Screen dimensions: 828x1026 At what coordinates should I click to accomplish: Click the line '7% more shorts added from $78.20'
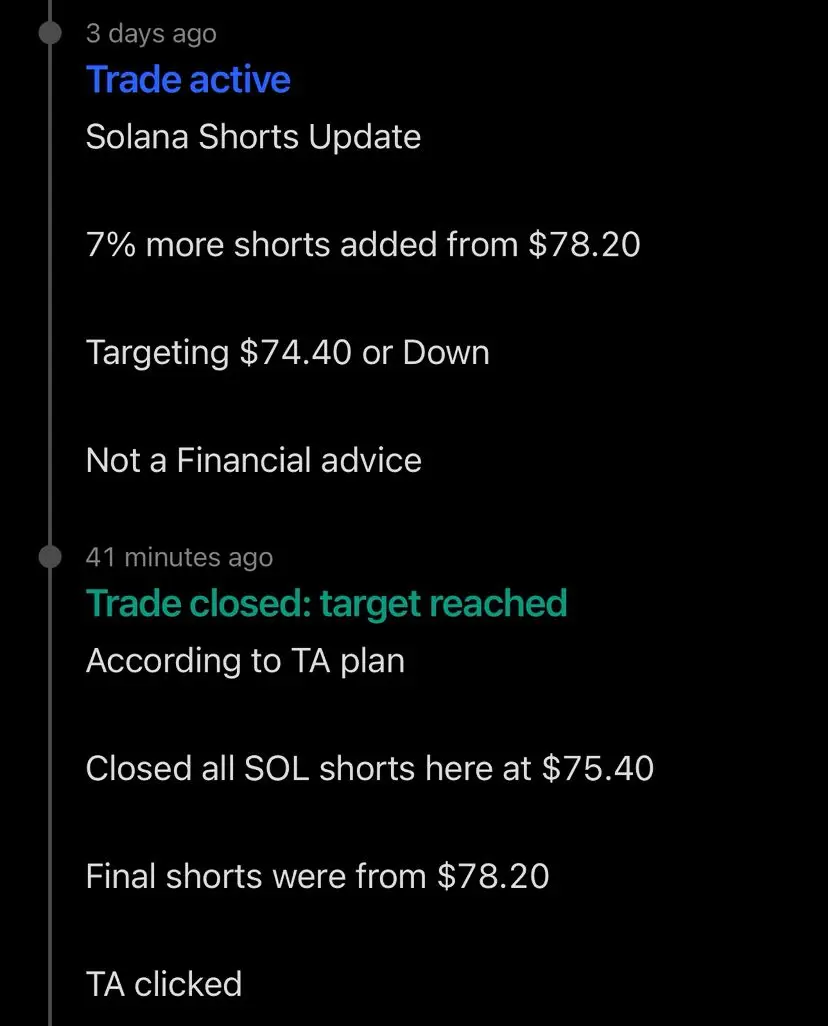click(x=363, y=245)
